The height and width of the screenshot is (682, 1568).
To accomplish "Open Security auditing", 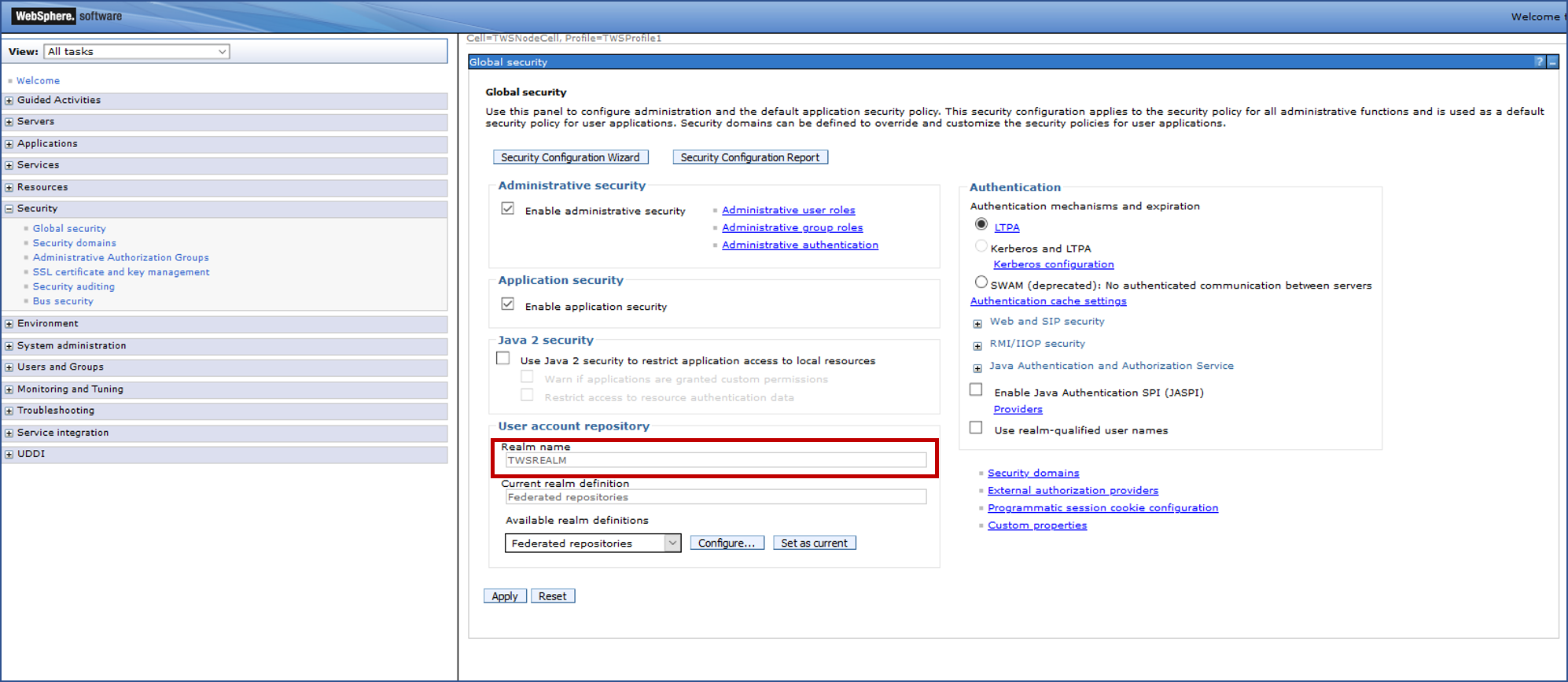I will point(74,287).
